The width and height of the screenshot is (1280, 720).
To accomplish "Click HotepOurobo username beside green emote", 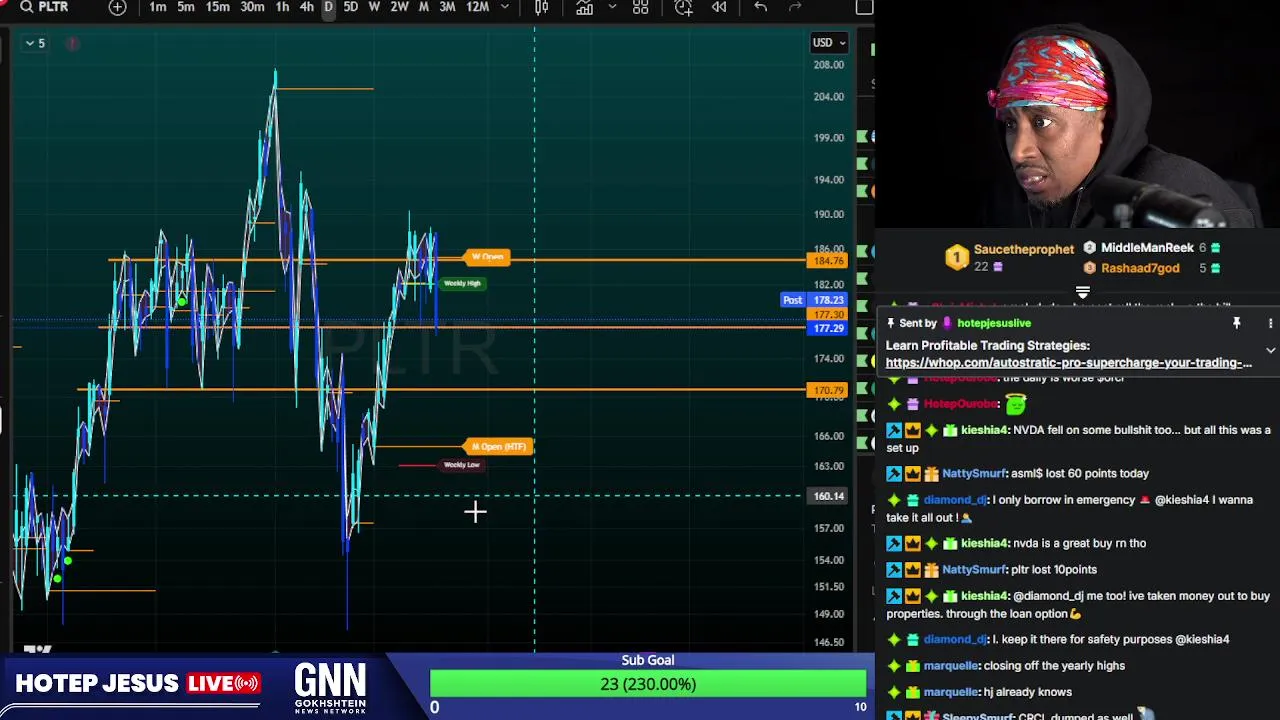I will point(960,404).
